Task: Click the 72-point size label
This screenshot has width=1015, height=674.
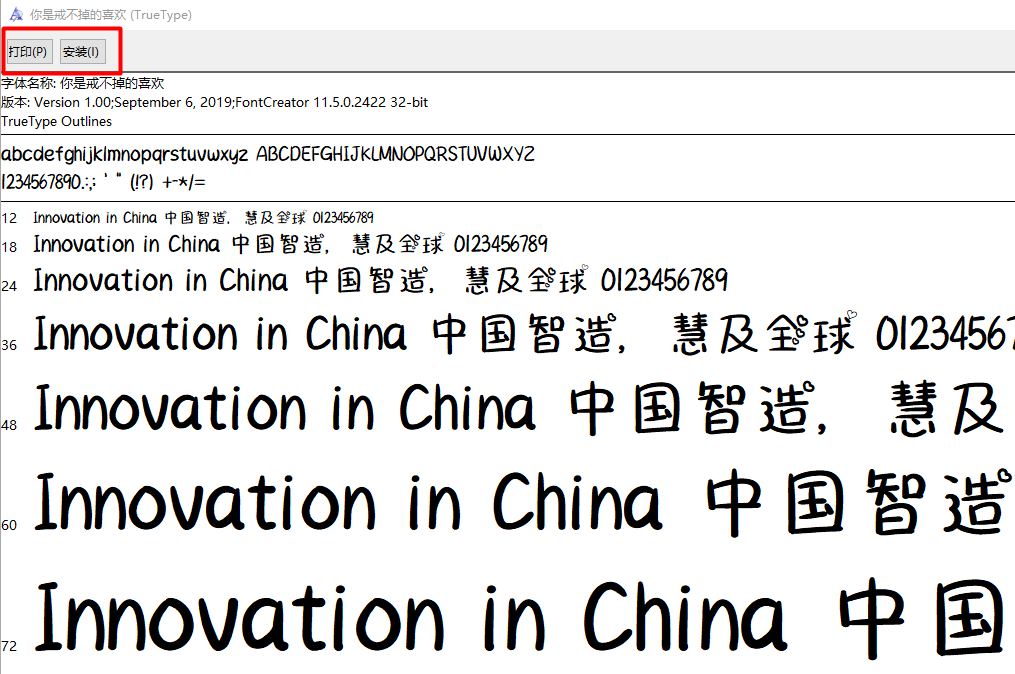Action: click(9, 646)
